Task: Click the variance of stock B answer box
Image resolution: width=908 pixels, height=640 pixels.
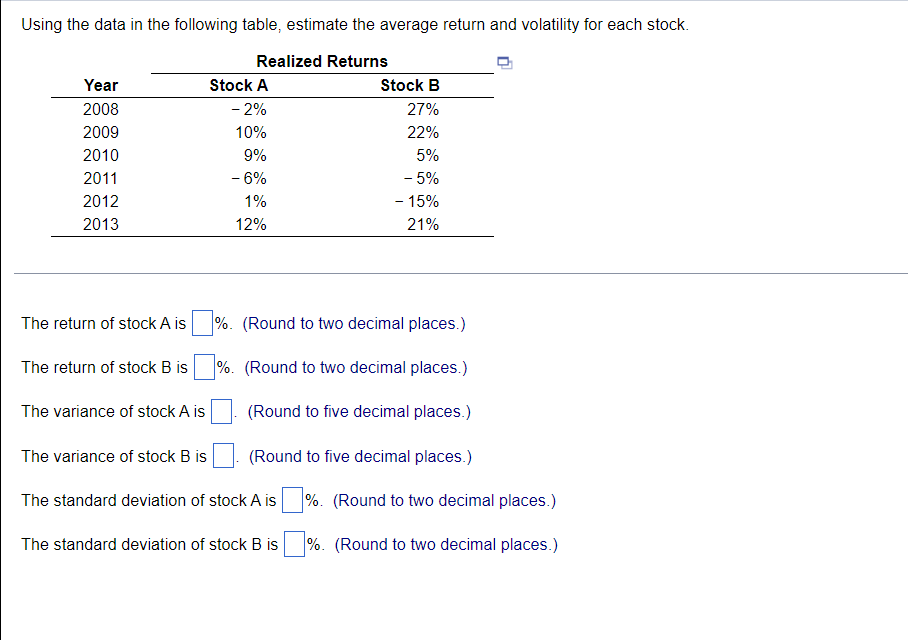Action: 224,455
